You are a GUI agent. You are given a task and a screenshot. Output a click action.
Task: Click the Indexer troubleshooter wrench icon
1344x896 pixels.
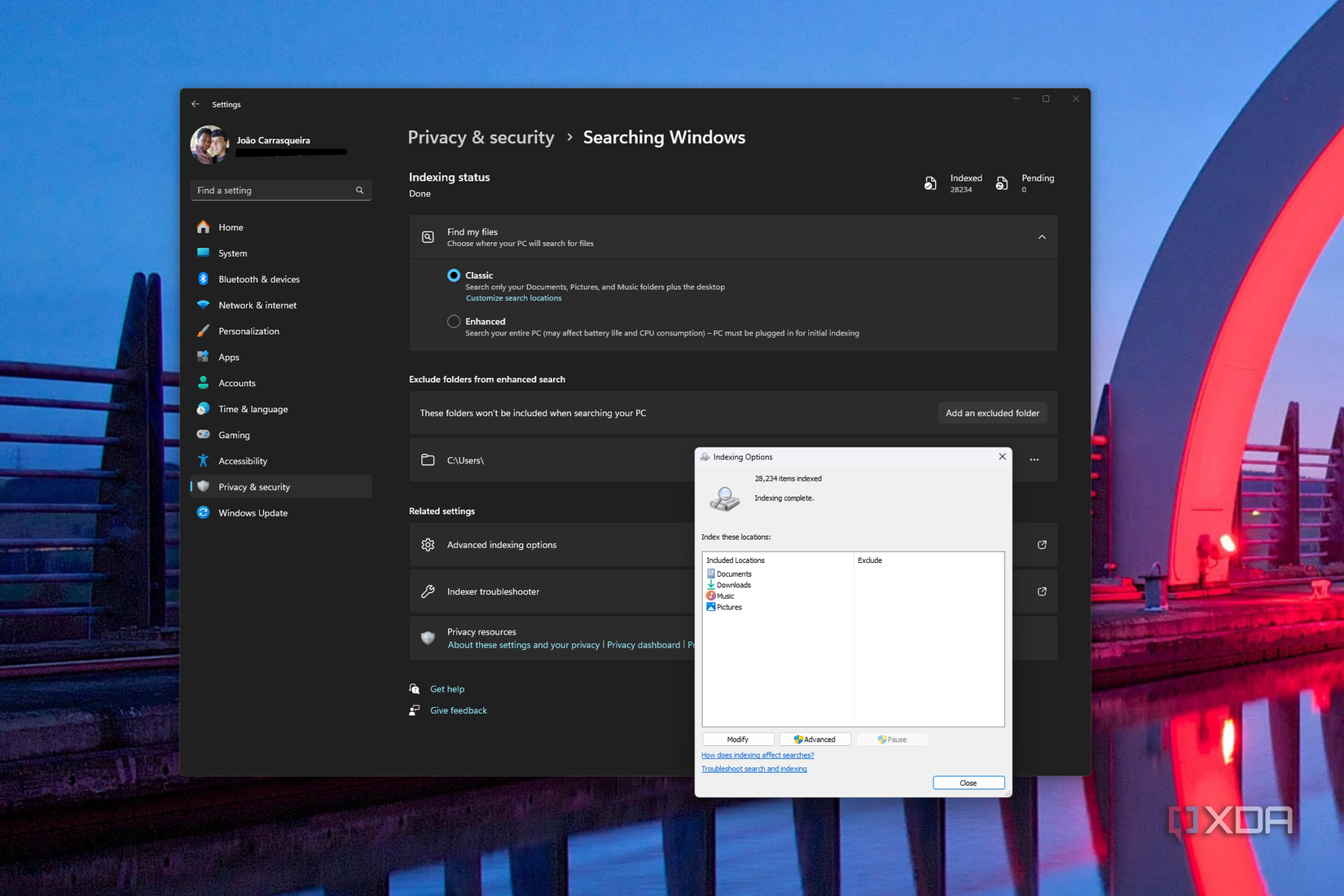428,591
